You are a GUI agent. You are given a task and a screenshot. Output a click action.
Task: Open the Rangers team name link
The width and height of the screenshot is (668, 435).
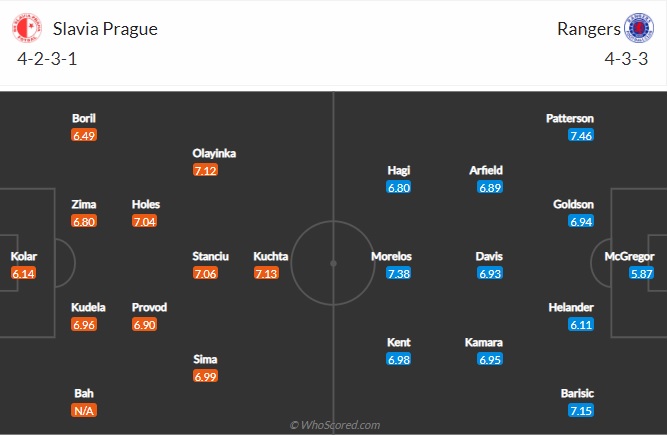pos(589,29)
